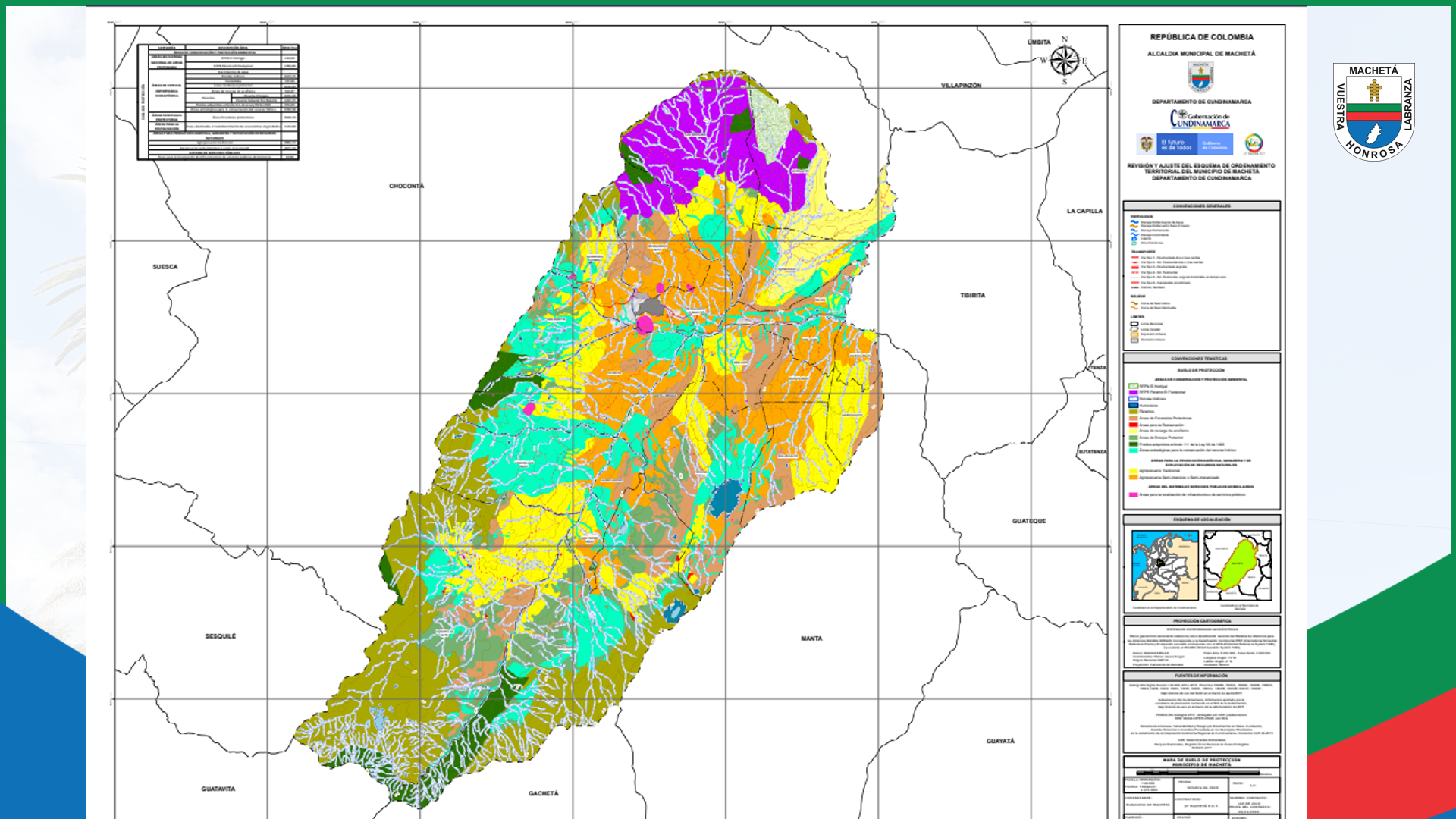Click the yellow Agropecuario Tradicional legend swatch
1456x819 pixels.
(1134, 471)
